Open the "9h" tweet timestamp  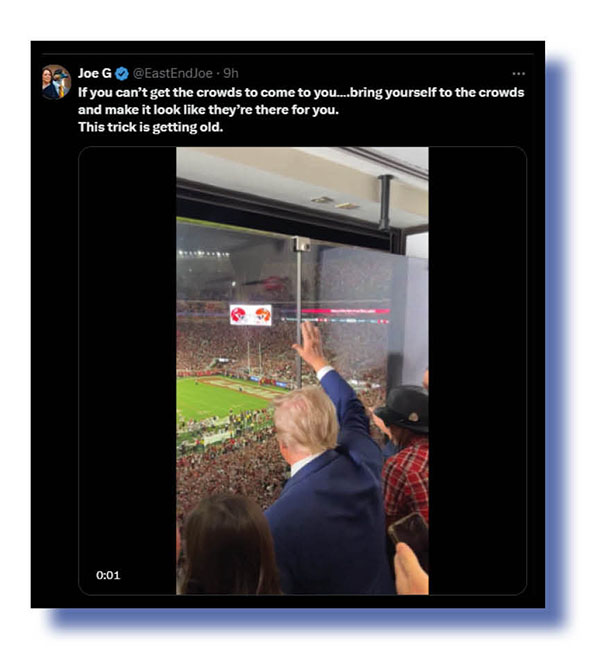coord(231,74)
